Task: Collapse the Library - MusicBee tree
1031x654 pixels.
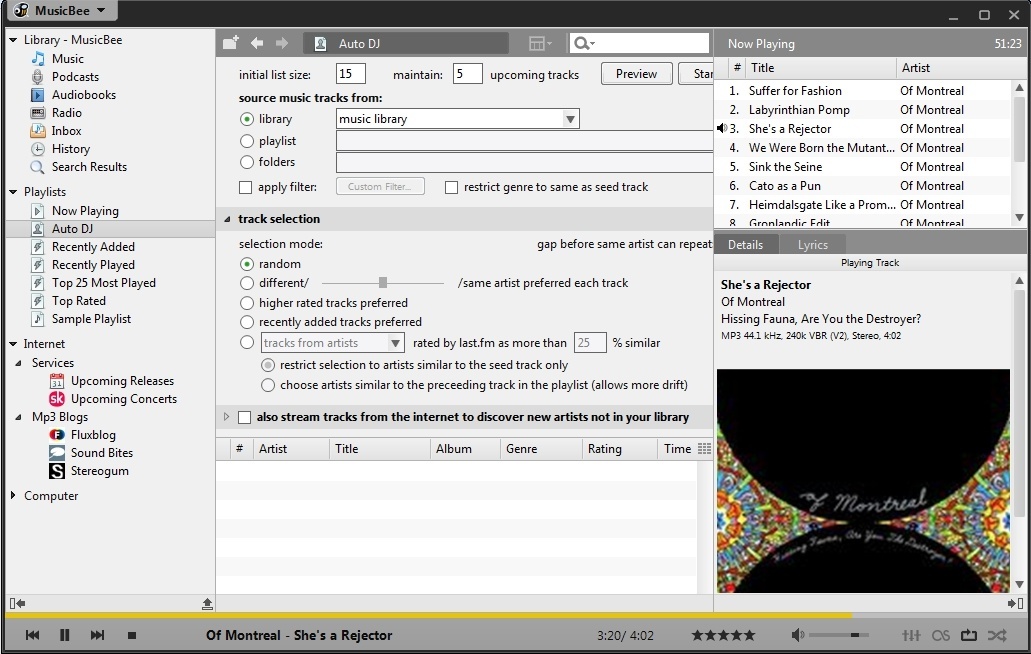Action: (x=13, y=40)
